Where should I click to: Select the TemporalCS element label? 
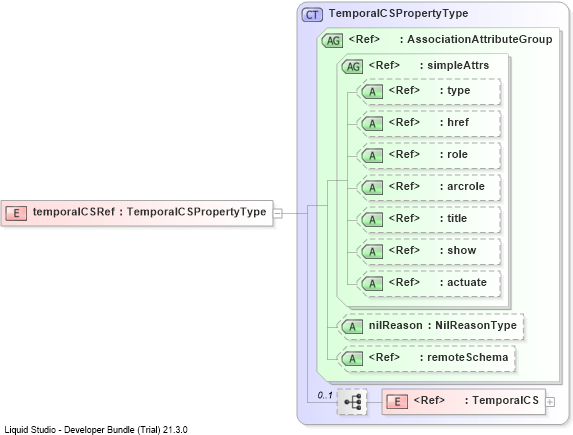point(505,400)
